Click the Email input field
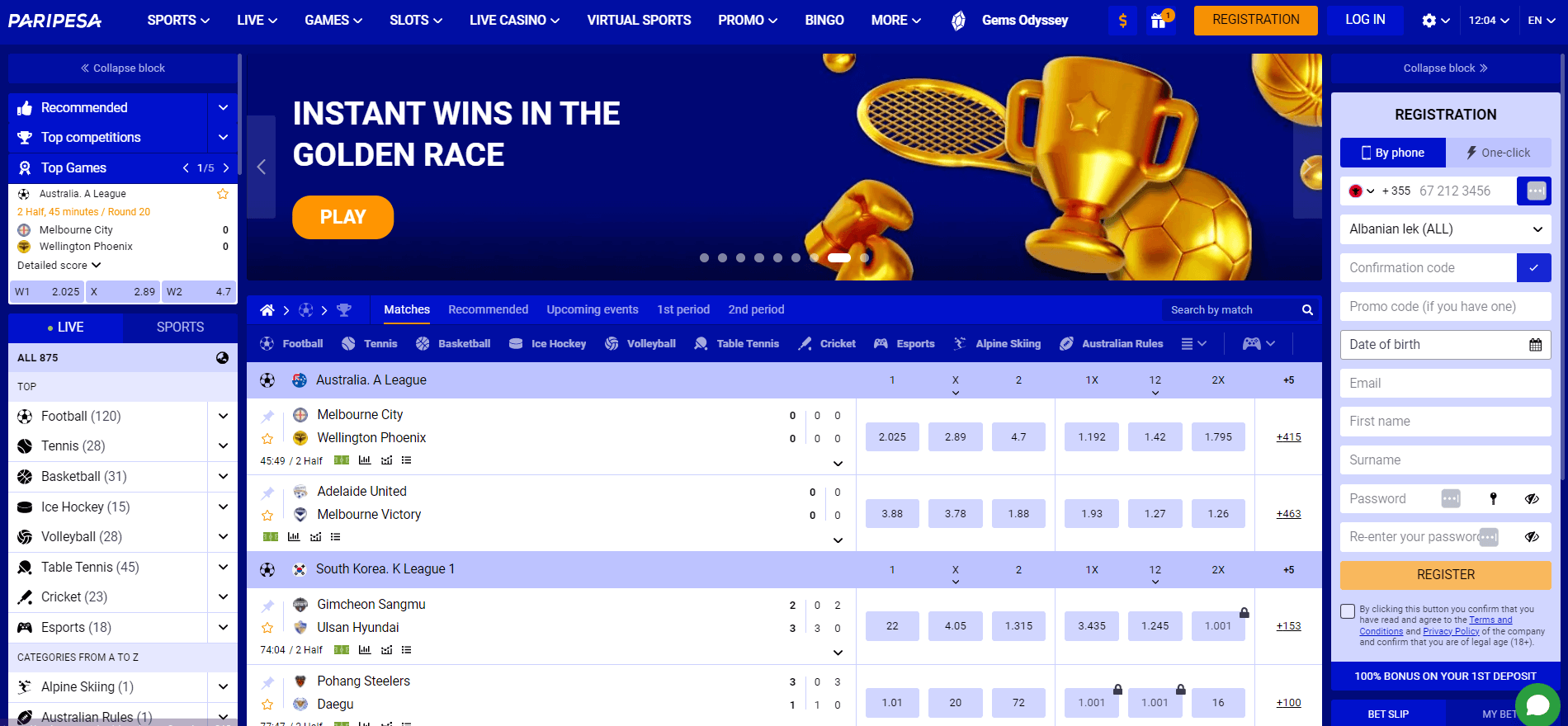The image size is (1568, 726). [x=1445, y=383]
